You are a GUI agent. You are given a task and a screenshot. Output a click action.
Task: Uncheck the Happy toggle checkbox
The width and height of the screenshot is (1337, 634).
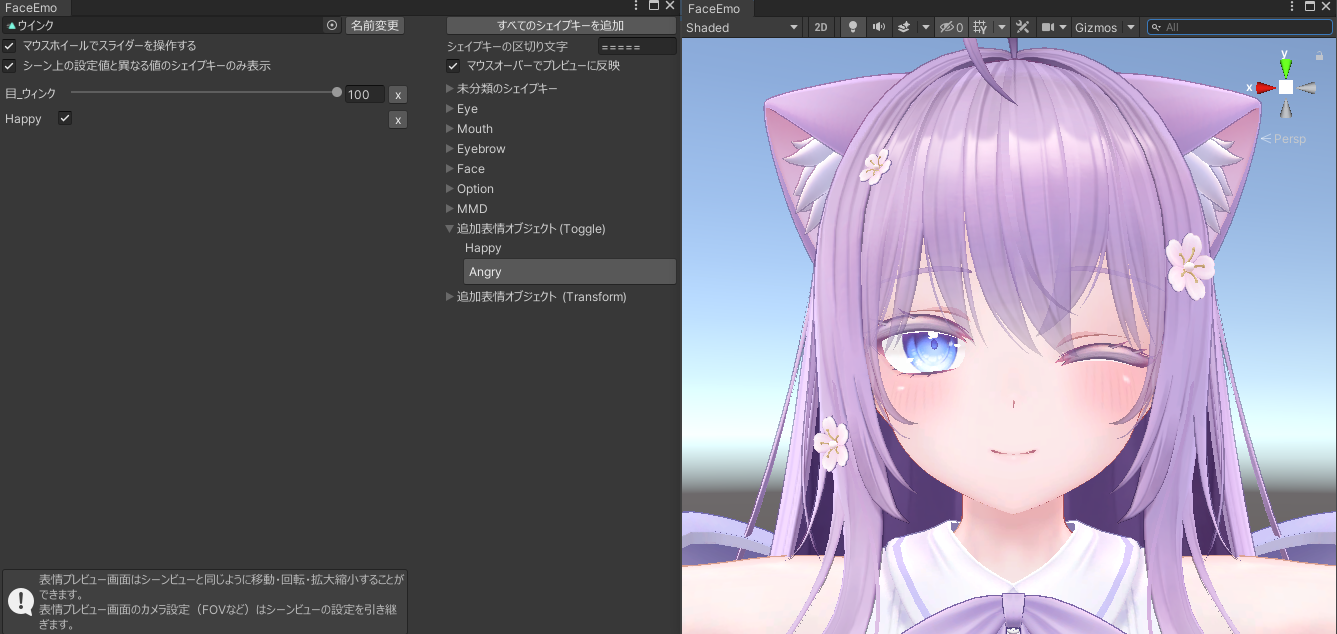(65, 118)
